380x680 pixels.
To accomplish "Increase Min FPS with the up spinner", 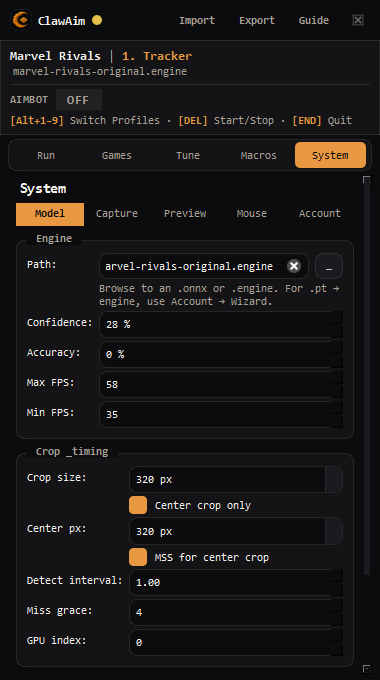I will tap(337, 408).
